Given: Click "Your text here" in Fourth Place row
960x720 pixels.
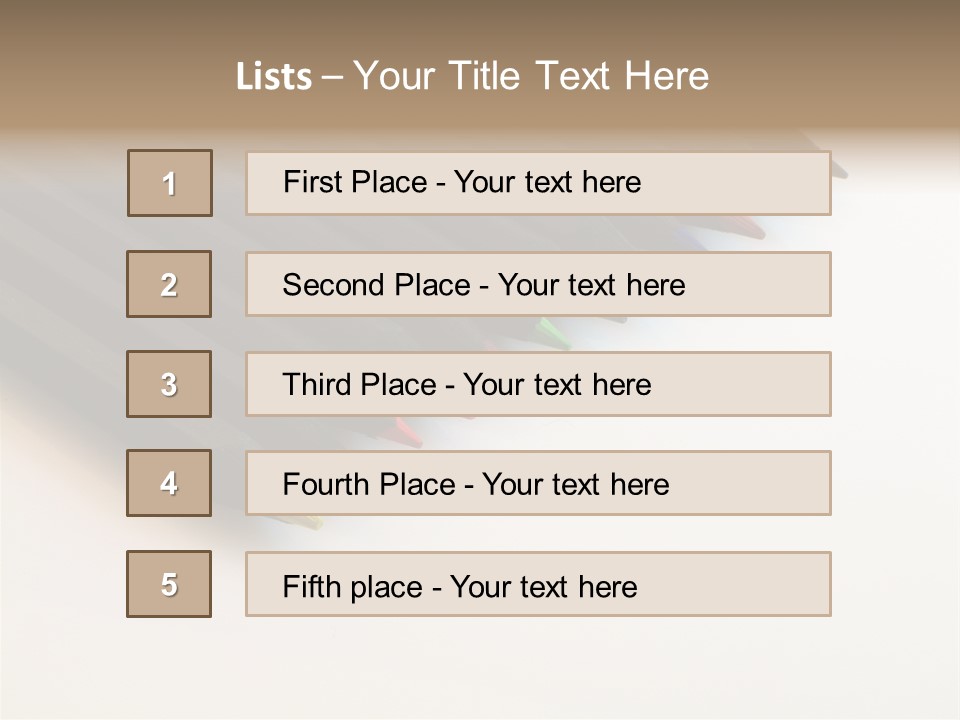Looking at the screenshot, I should pos(575,485).
